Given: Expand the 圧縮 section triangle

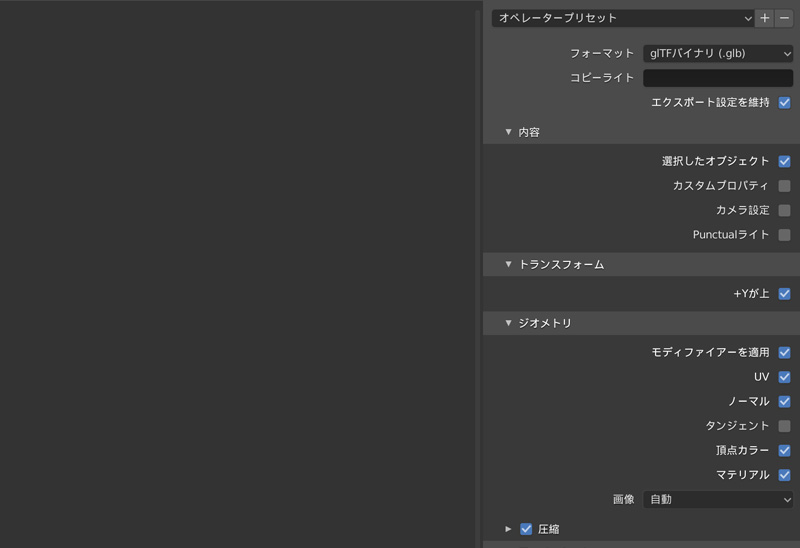Looking at the screenshot, I should click(508, 529).
